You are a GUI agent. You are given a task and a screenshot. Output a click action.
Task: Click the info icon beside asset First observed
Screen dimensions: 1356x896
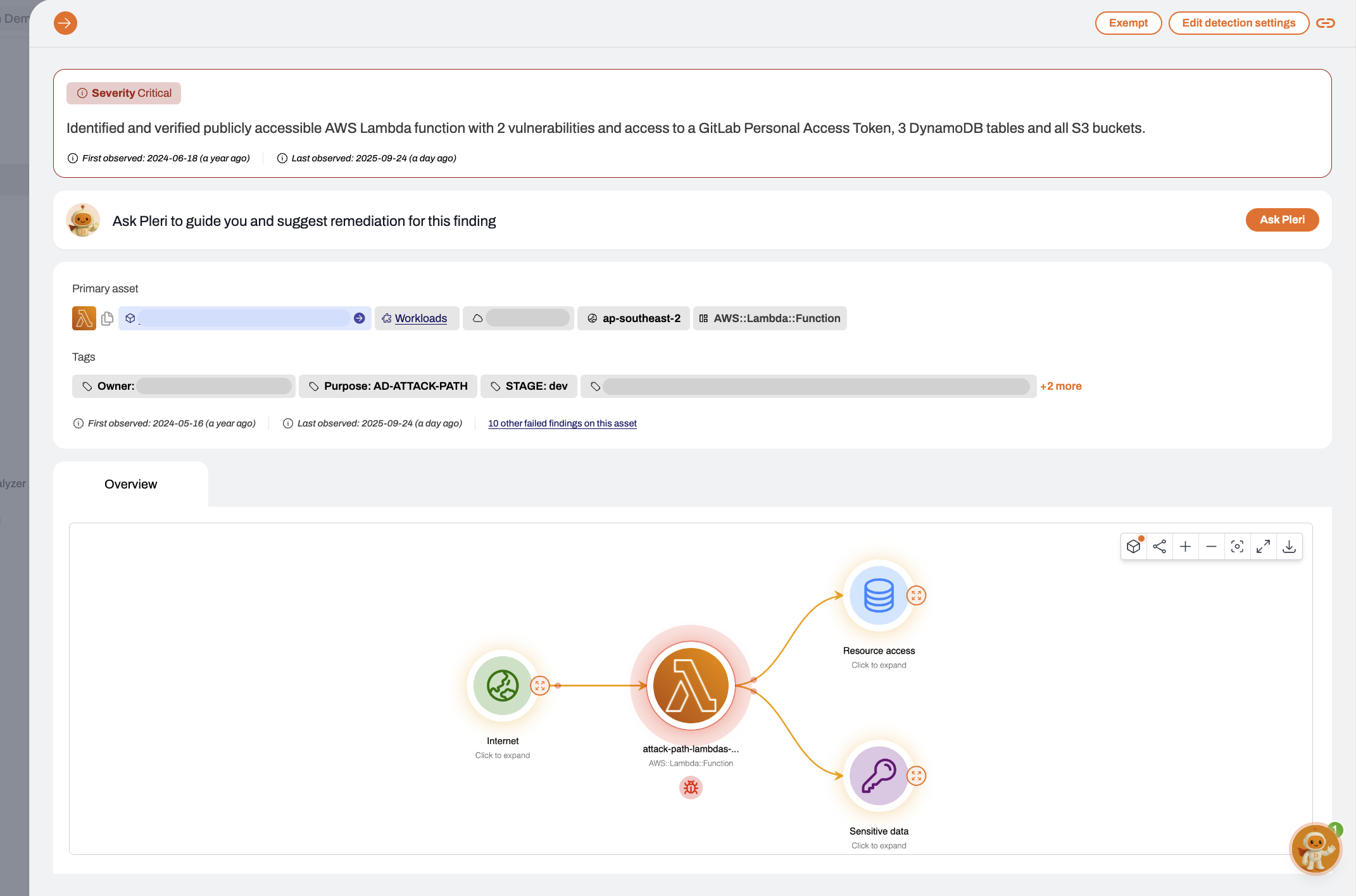(78, 423)
